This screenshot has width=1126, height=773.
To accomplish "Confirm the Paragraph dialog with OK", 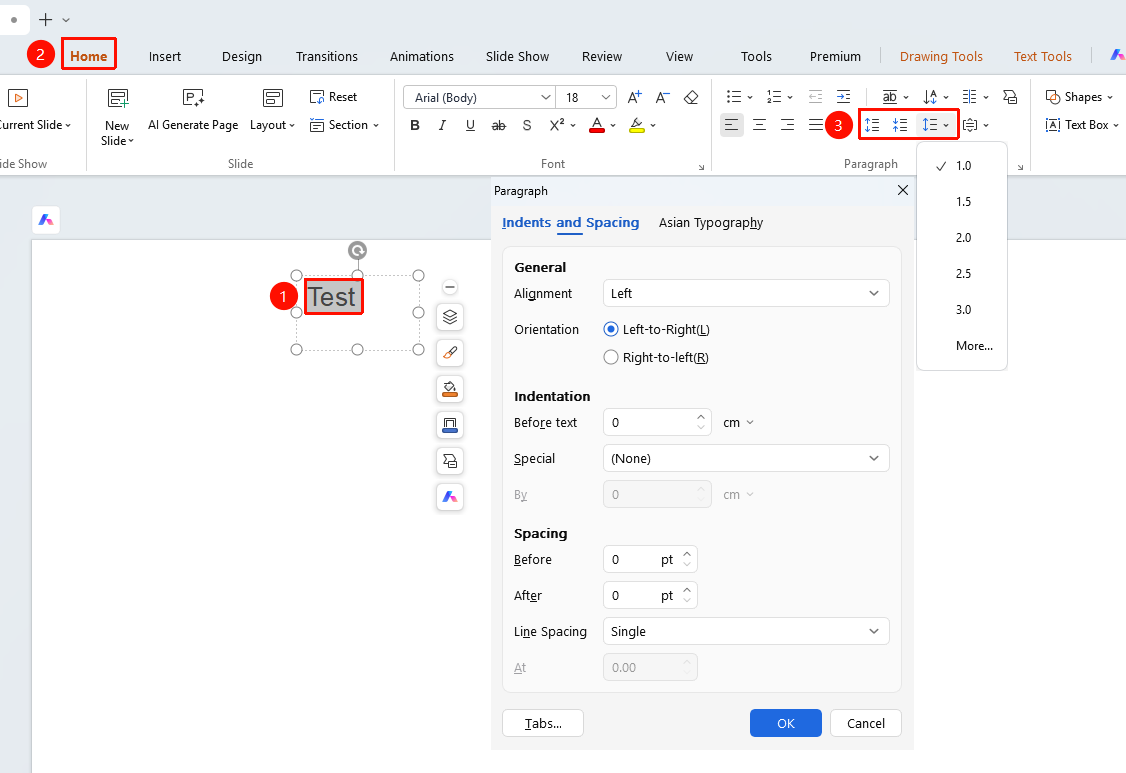I will pos(786,723).
